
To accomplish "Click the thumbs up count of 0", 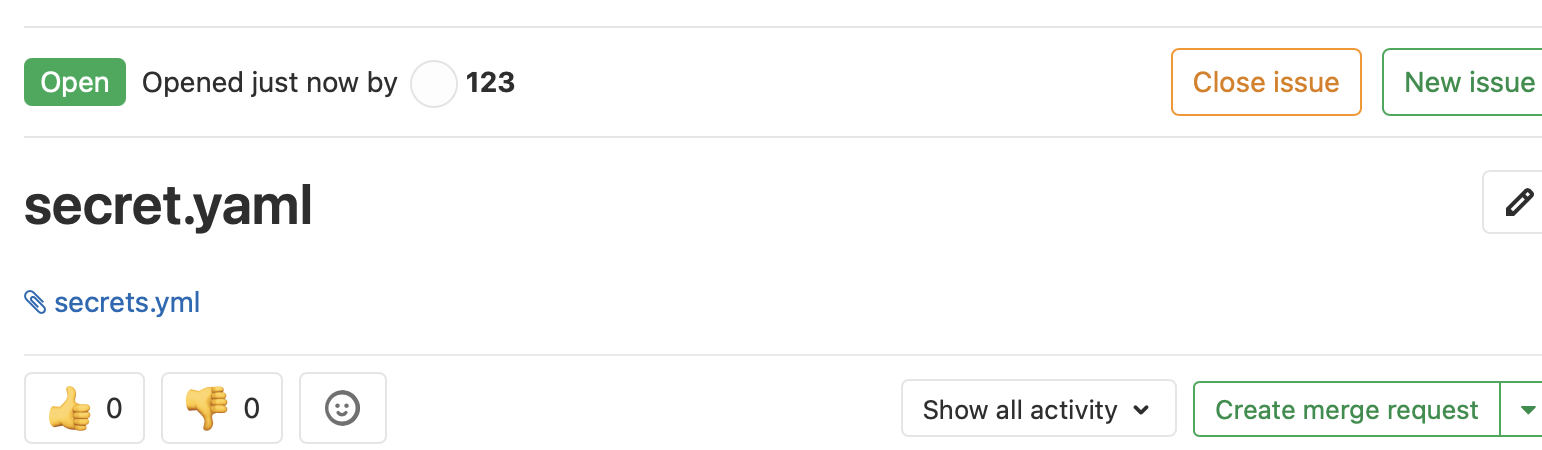I will 114,408.
